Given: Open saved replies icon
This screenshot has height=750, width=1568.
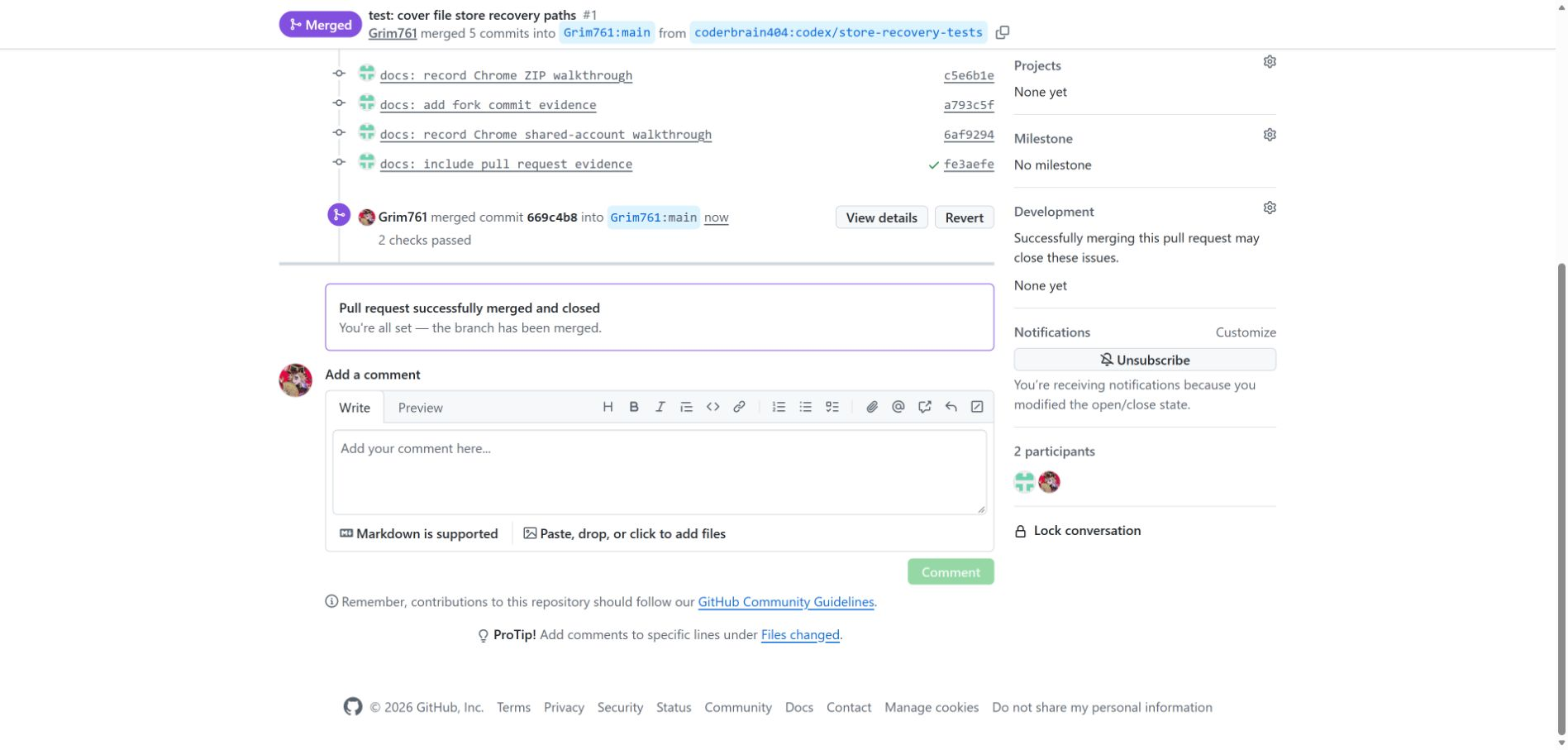Looking at the screenshot, I should 951,407.
